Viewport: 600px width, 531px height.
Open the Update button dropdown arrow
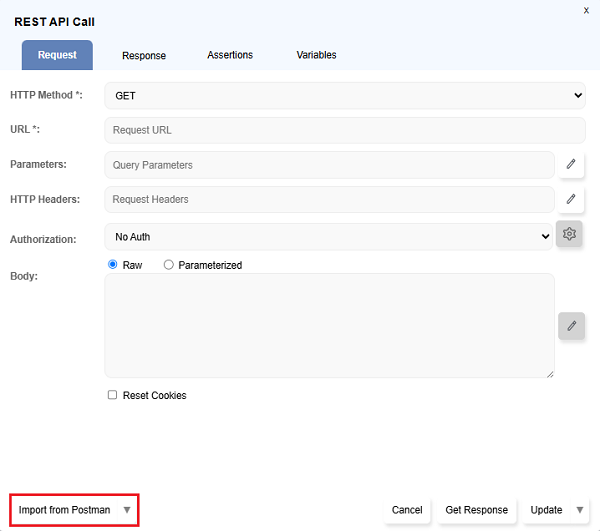[578, 510]
